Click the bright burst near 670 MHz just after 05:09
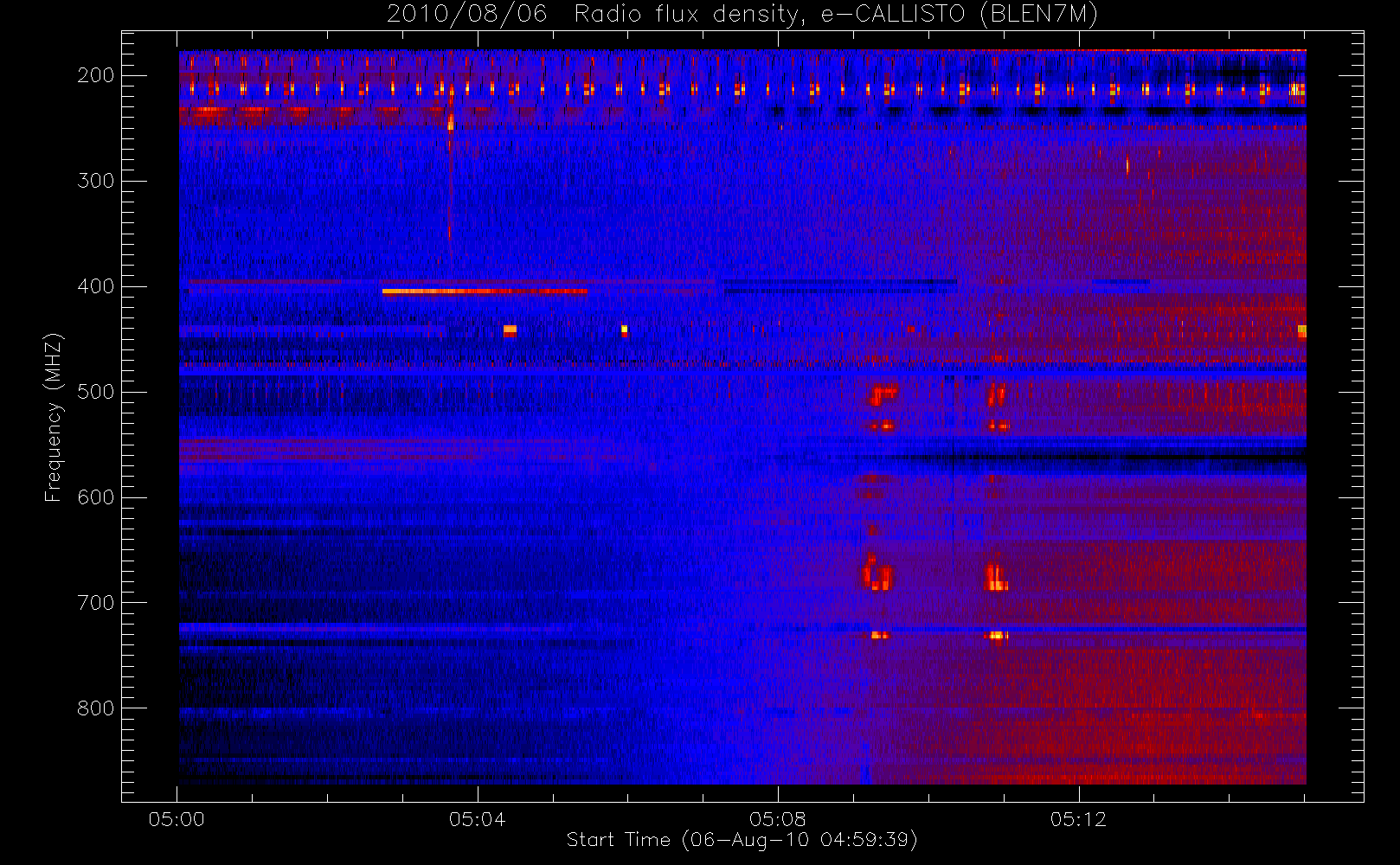The image size is (1400, 865). (x=877, y=574)
